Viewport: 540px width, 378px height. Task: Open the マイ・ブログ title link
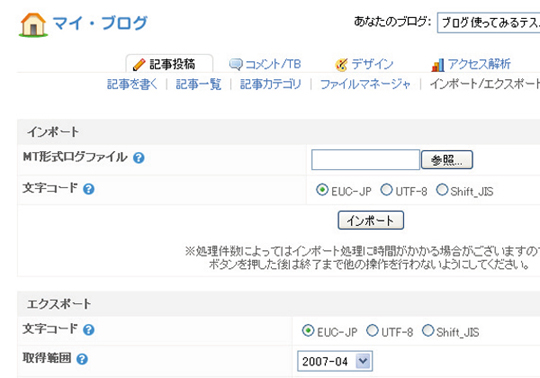100,23
